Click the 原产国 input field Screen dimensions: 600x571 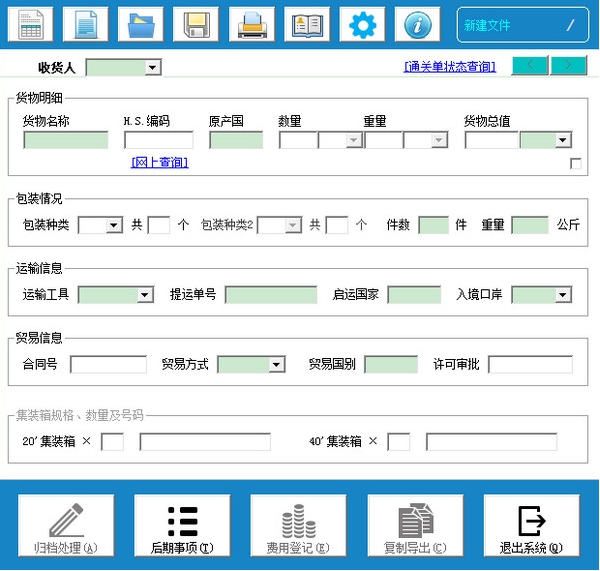tap(236, 140)
